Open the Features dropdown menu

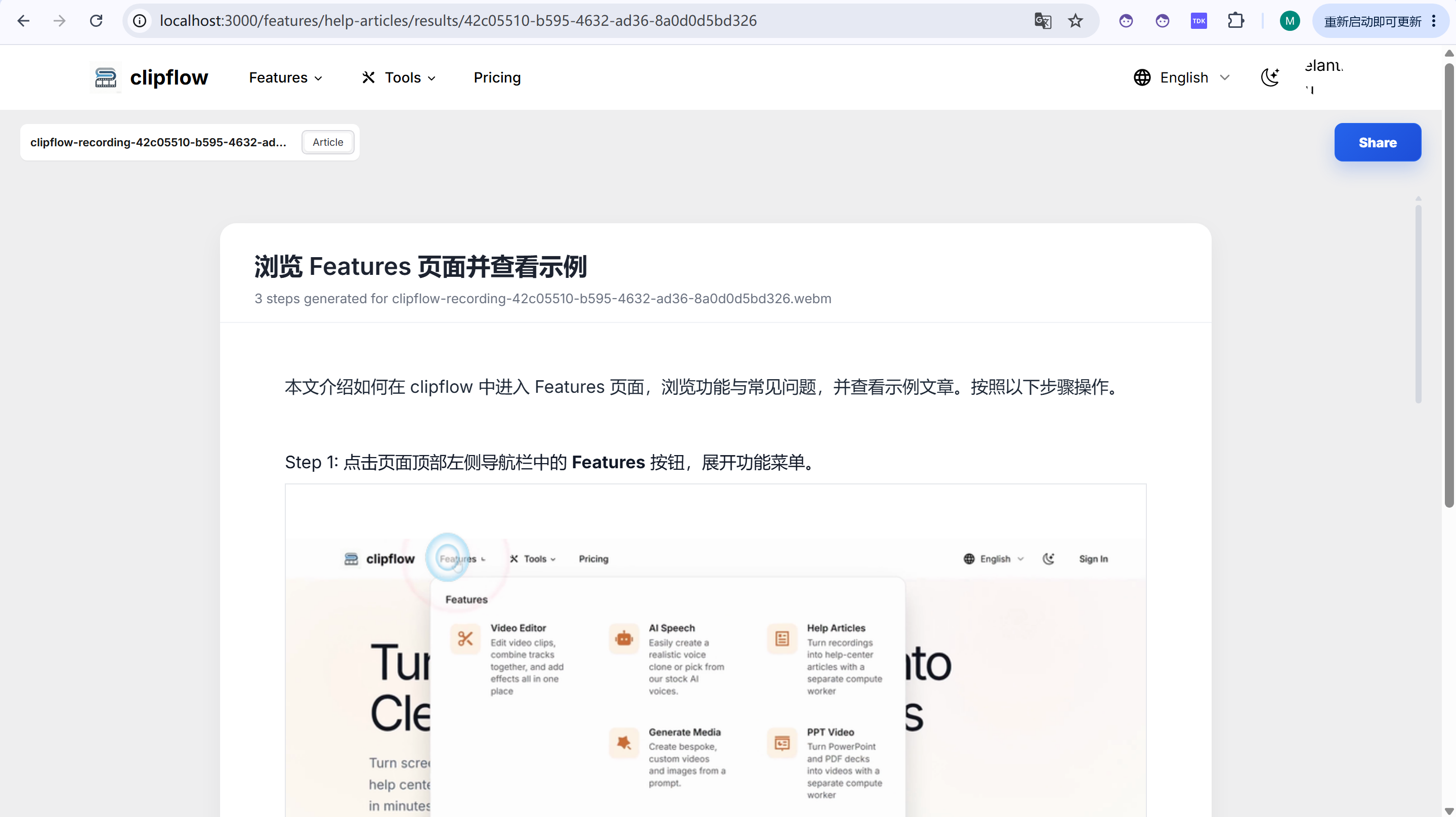(x=285, y=77)
